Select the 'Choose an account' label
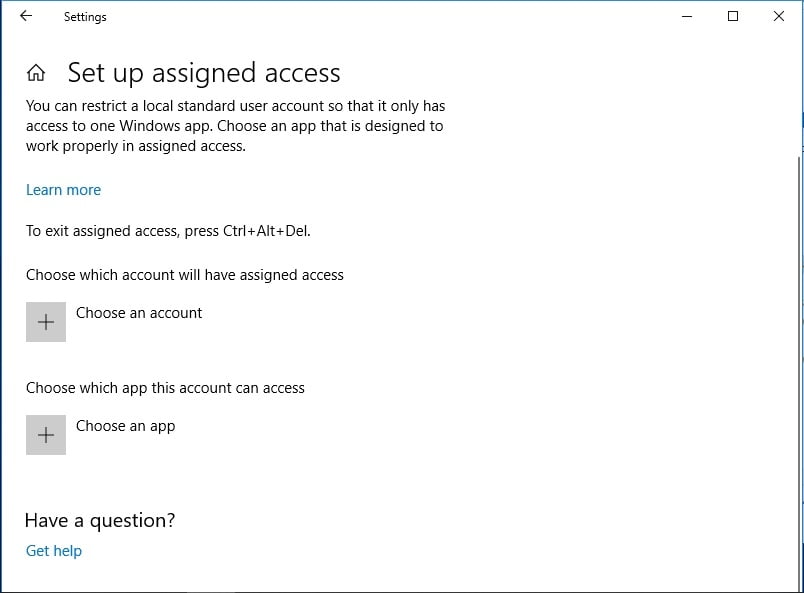Screen dimensions: 804x593 click(x=139, y=313)
